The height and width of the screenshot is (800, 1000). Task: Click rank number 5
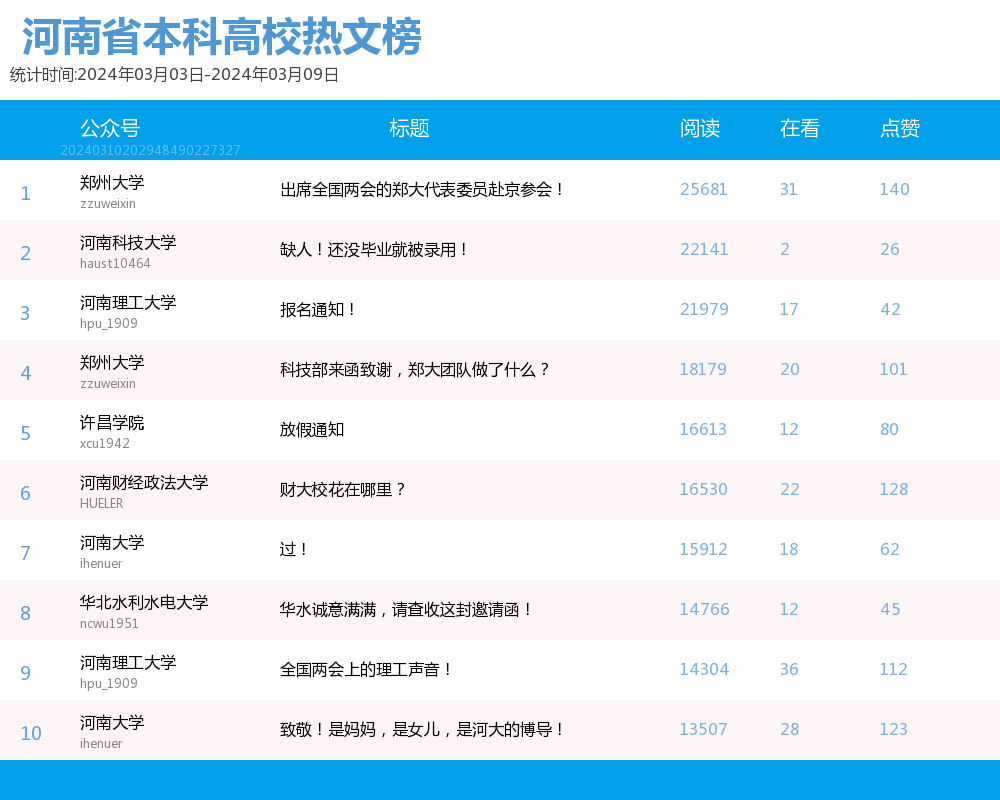(x=26, y=434)
